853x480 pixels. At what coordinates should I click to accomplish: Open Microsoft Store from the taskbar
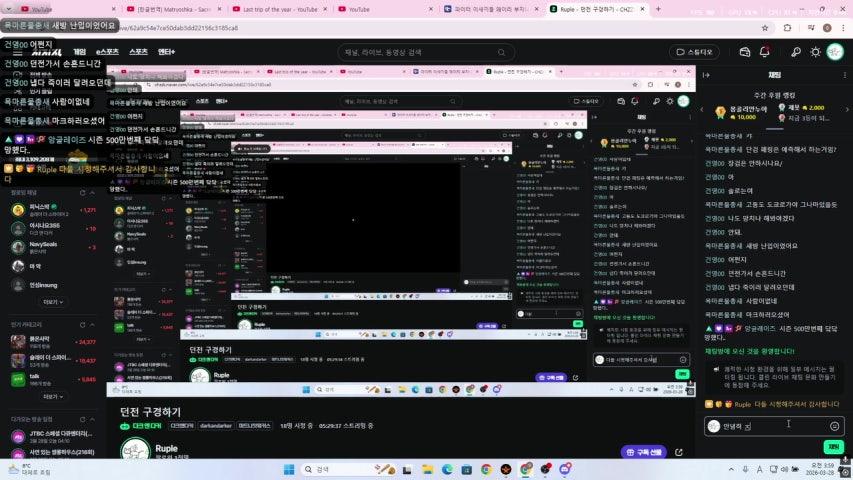click(x=466, y=469)
